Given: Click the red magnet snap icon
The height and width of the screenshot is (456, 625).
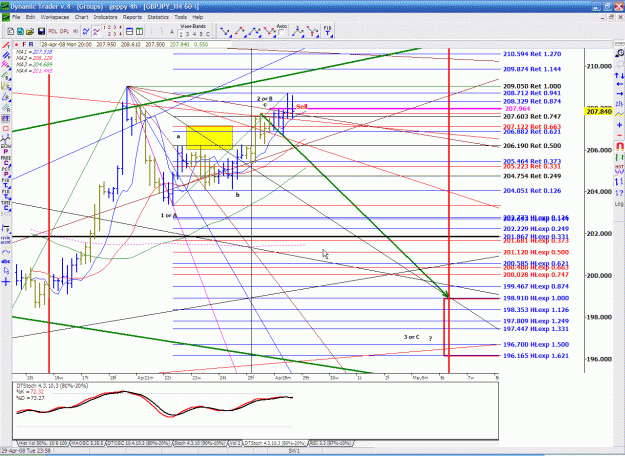Looking at the screenshot, I should [619, 146].
